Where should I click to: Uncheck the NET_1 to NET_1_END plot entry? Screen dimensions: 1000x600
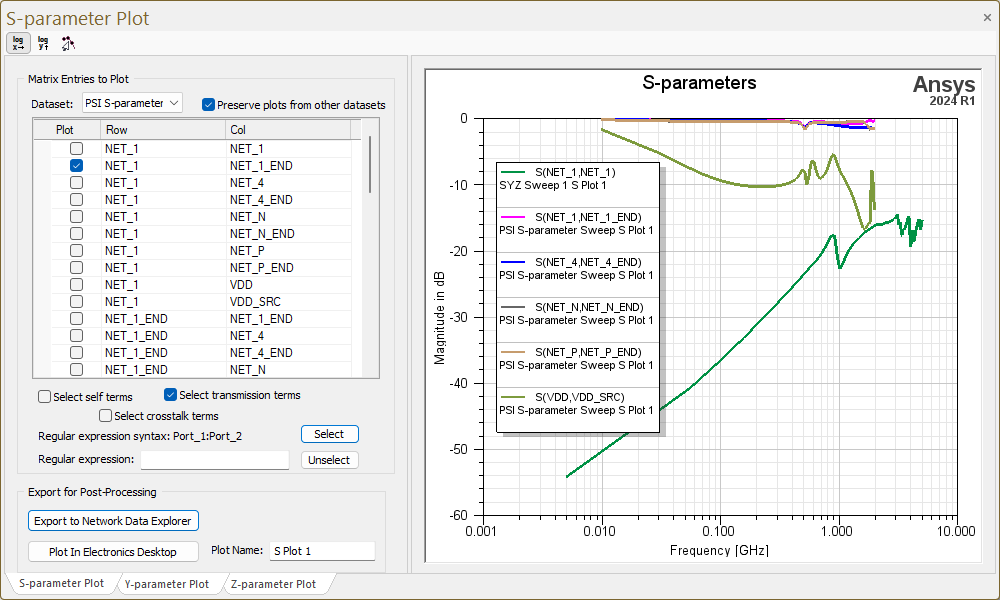75,165
